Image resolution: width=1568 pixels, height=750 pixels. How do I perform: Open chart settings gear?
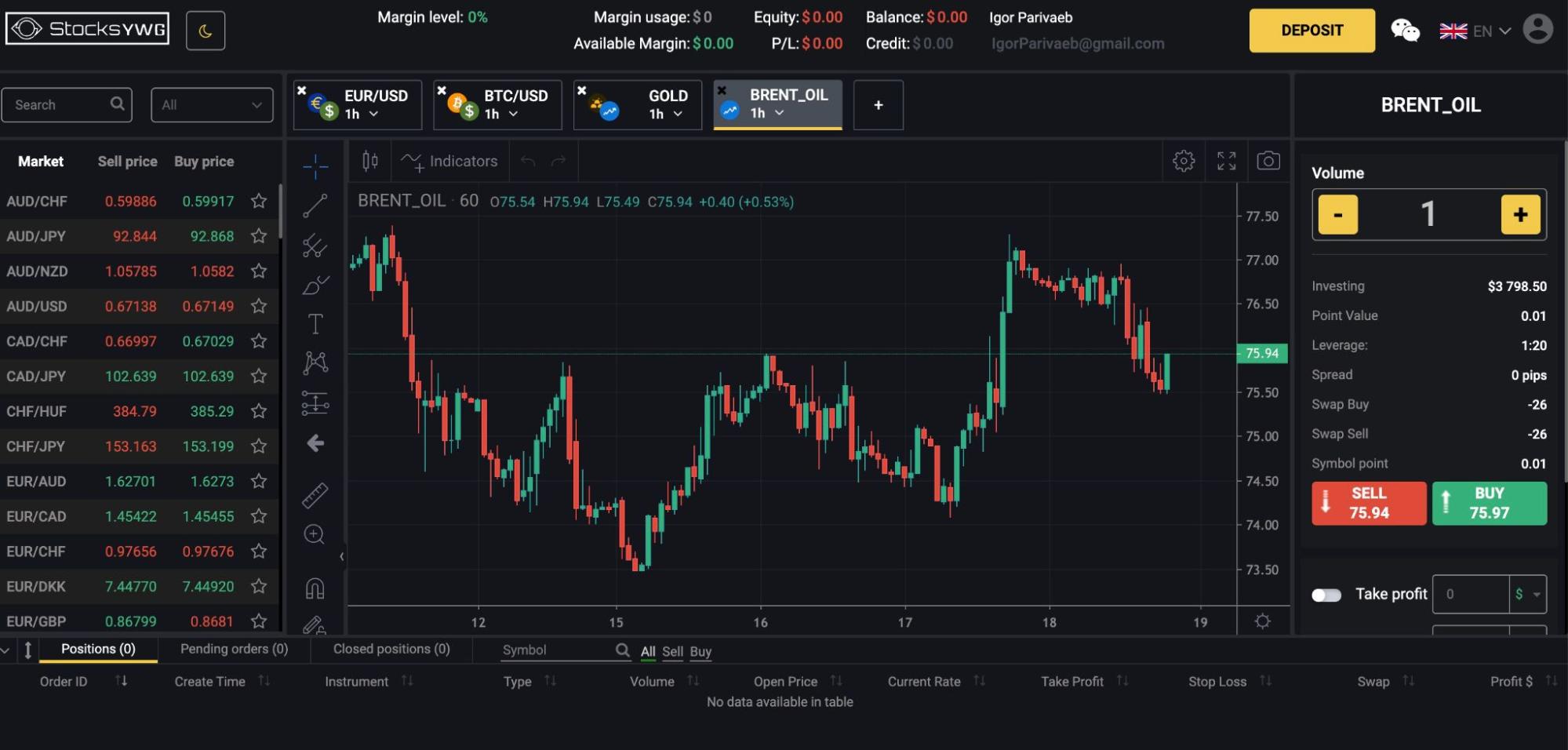pos(1184,161)
